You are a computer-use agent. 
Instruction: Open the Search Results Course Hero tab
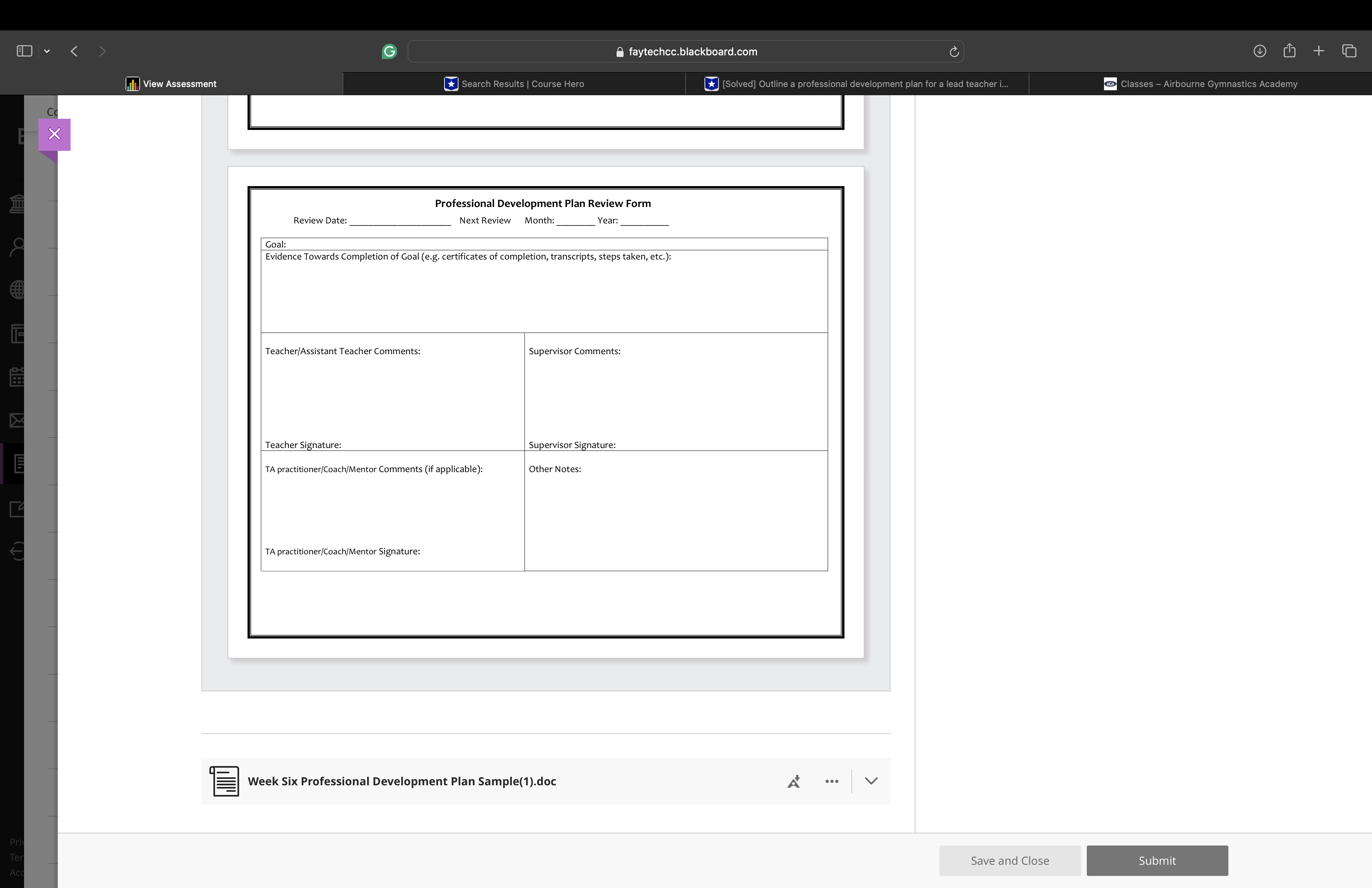(x=515, y=83)
